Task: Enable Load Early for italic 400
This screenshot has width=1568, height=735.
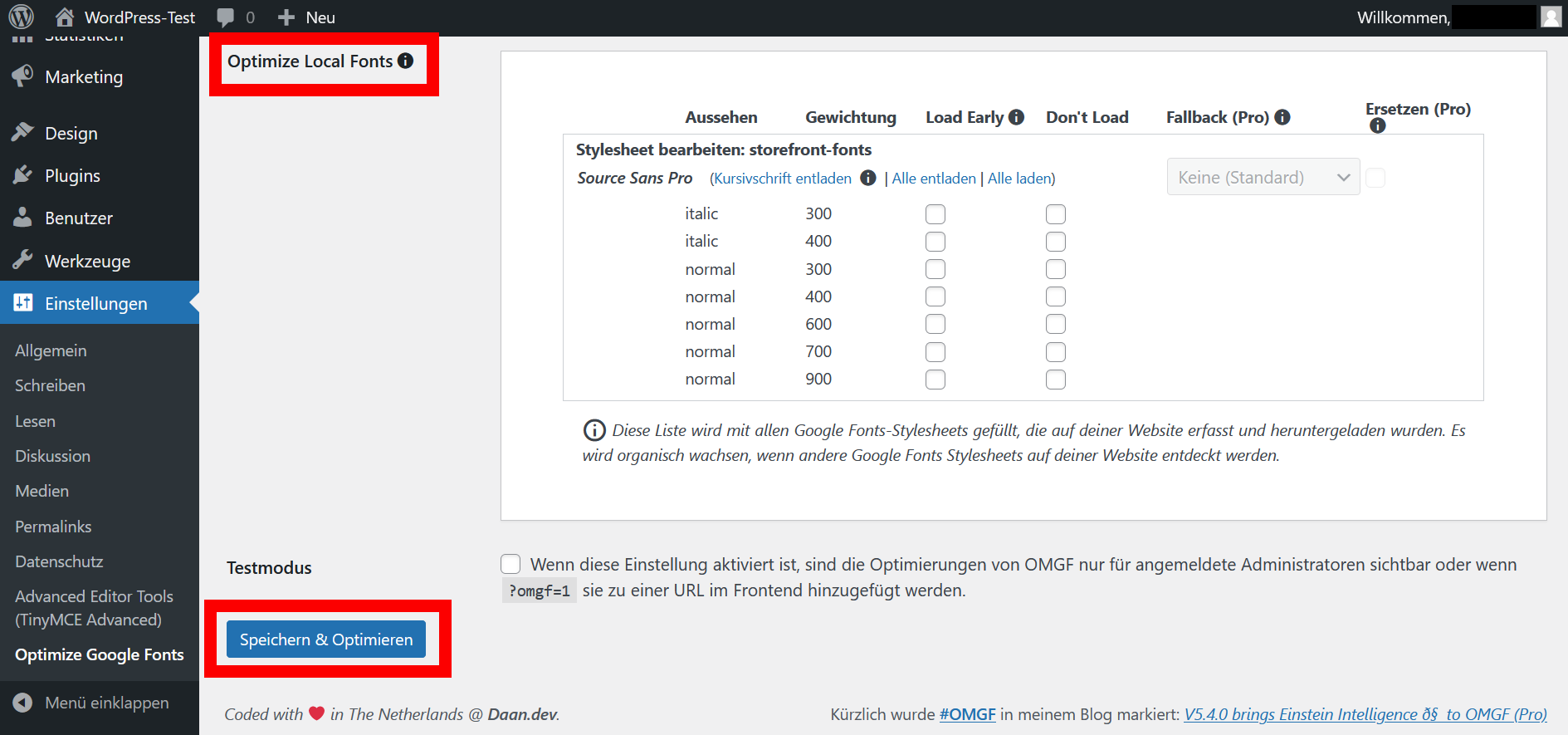Action: point(935,242)
